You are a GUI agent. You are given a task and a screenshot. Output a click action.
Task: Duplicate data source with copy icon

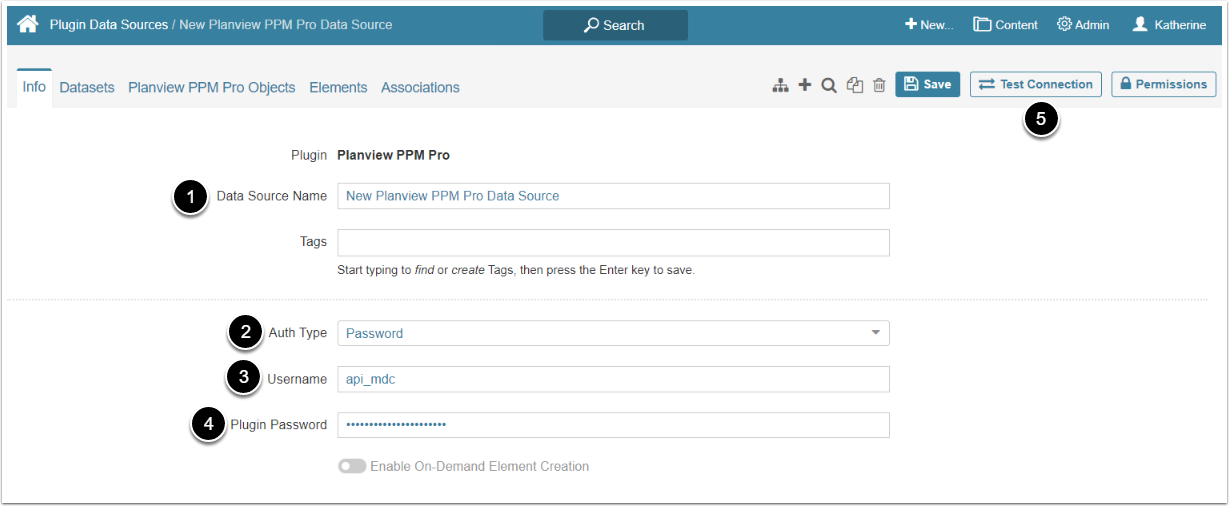point(855,86)
